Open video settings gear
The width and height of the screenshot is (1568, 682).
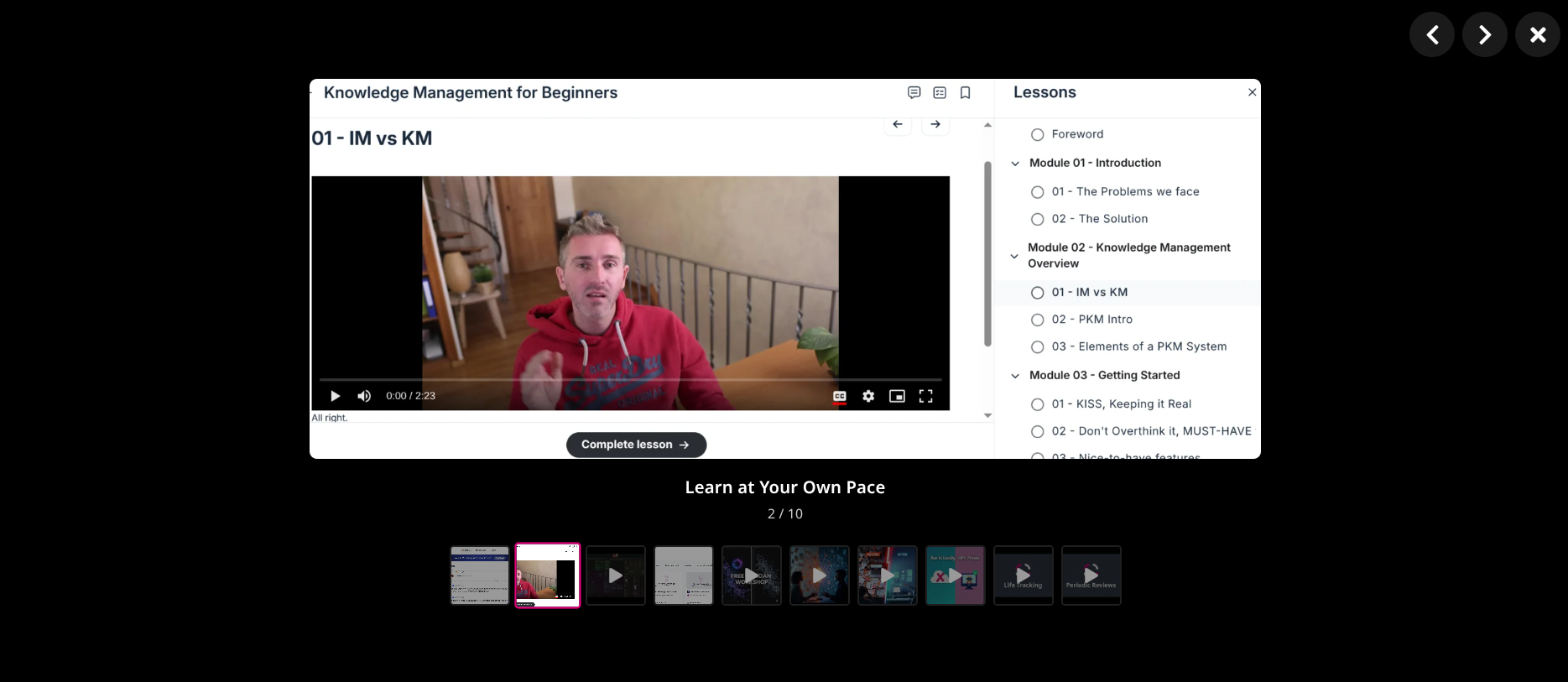[x=868, y=396]
